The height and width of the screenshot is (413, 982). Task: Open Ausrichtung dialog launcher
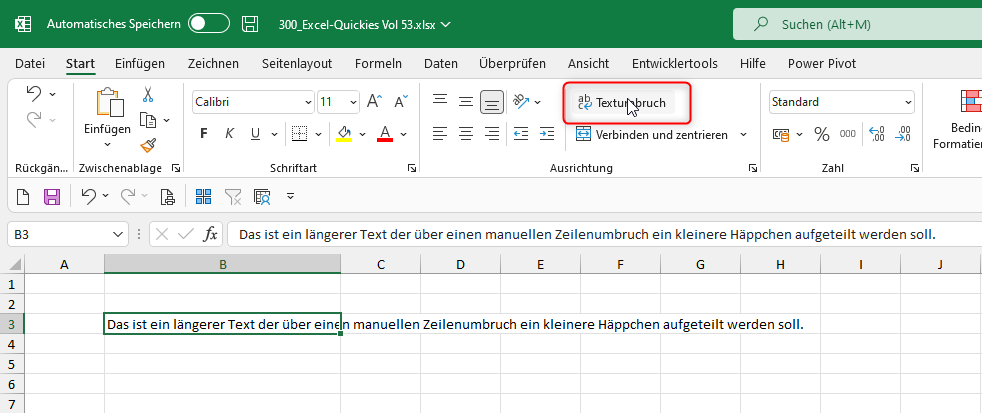click(x=752, y=168)
